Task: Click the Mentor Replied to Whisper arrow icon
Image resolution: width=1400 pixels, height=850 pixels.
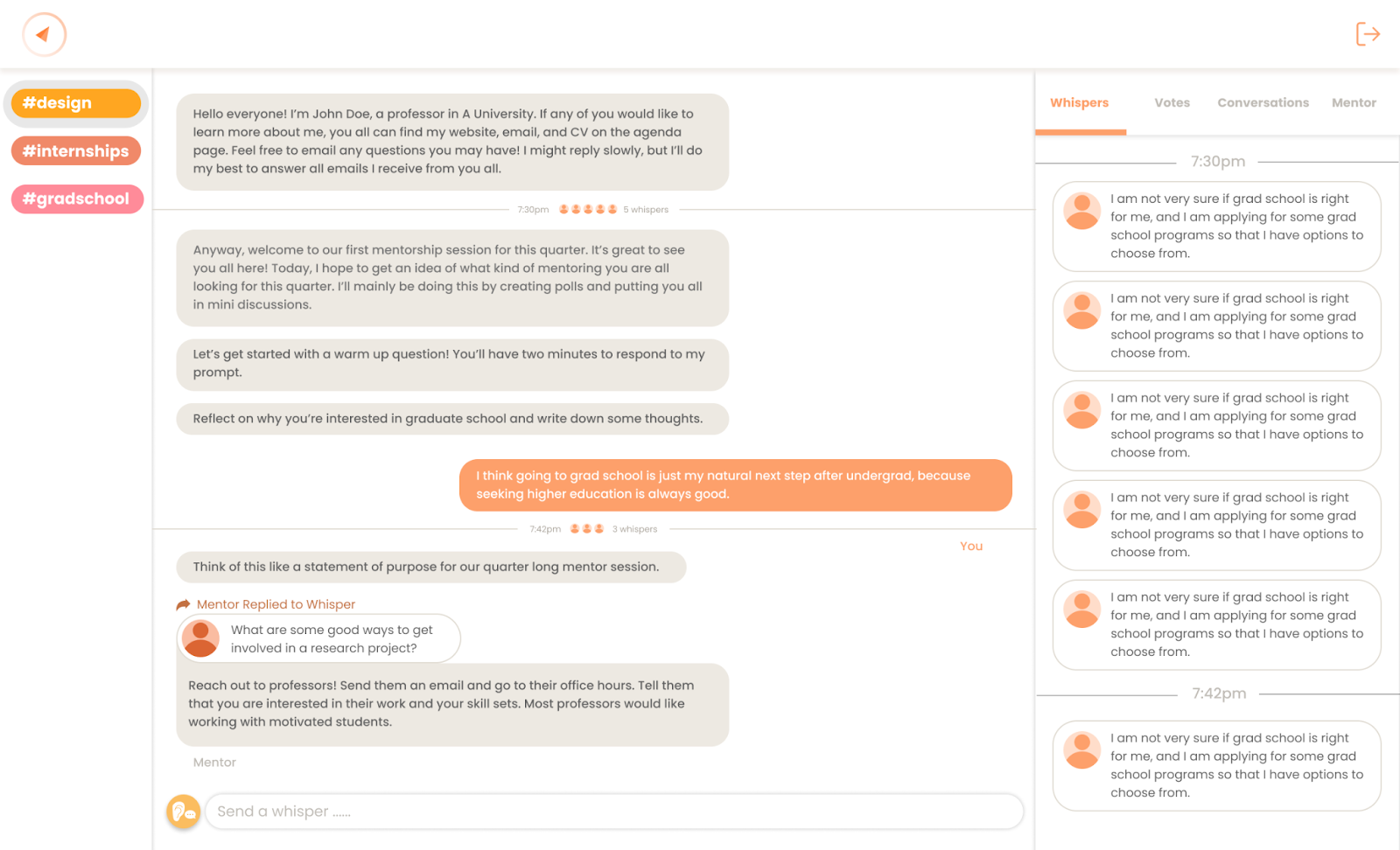Action: [x=183, y=604]
